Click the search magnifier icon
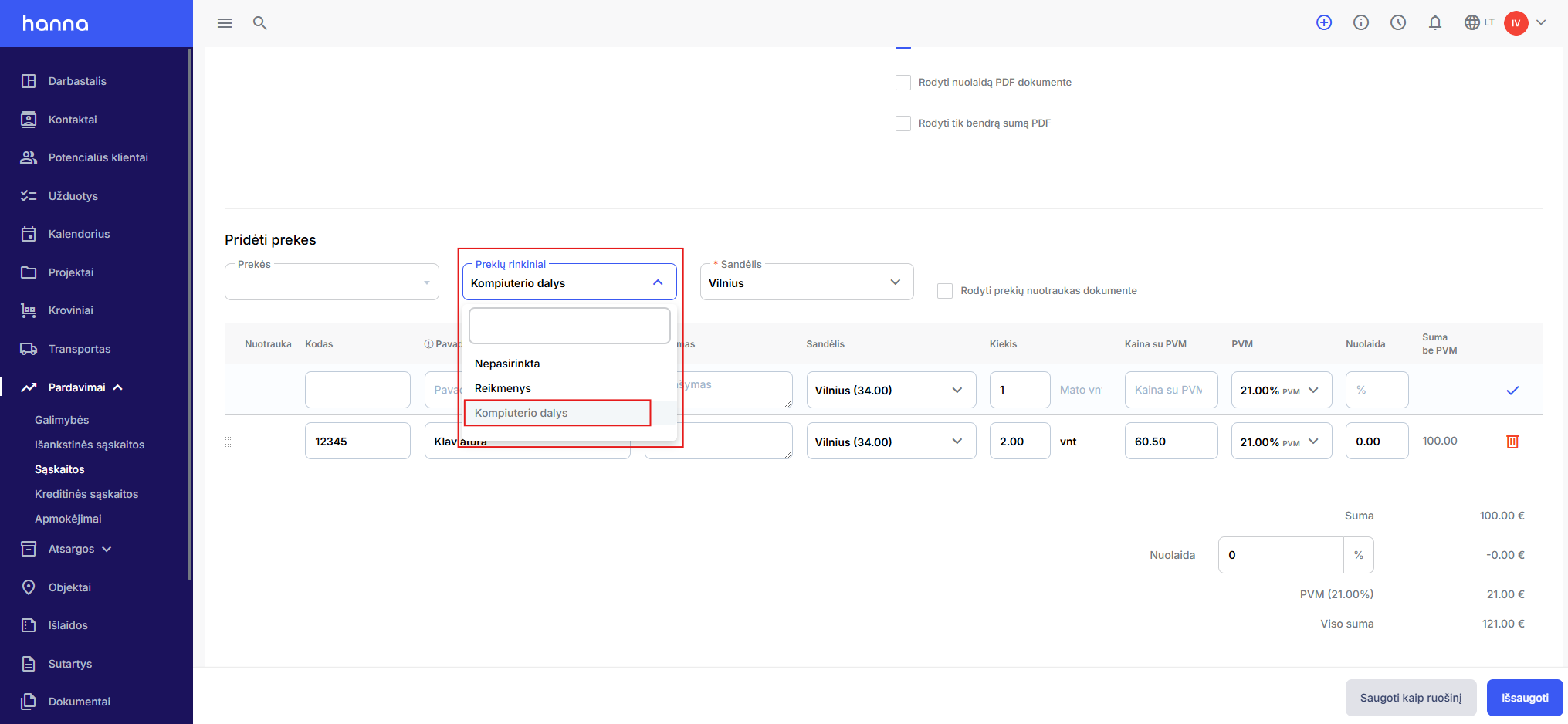The width and height of the screenshot is (1568, 724). point(260,23)
